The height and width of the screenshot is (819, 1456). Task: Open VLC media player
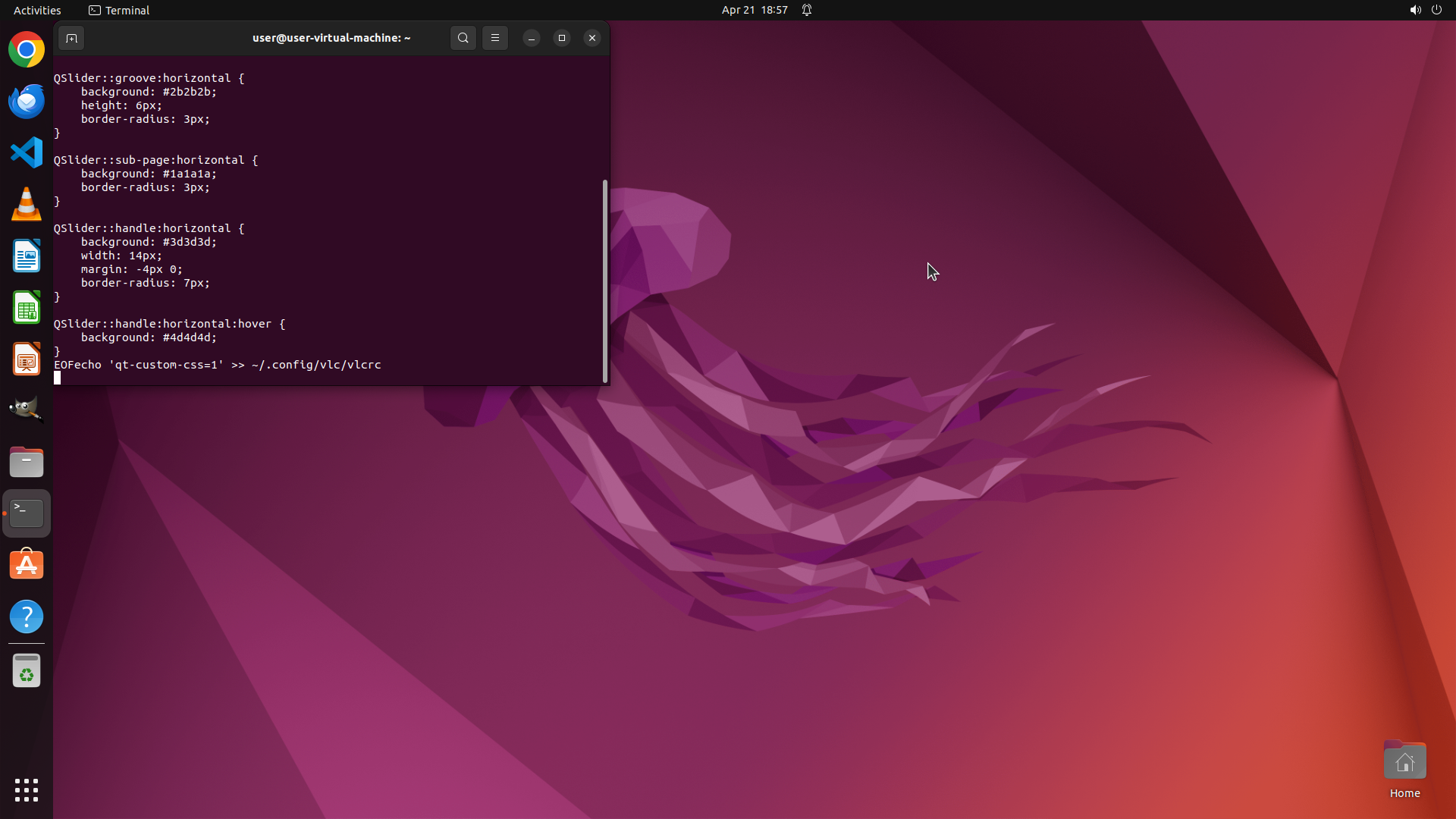[27, 204]
